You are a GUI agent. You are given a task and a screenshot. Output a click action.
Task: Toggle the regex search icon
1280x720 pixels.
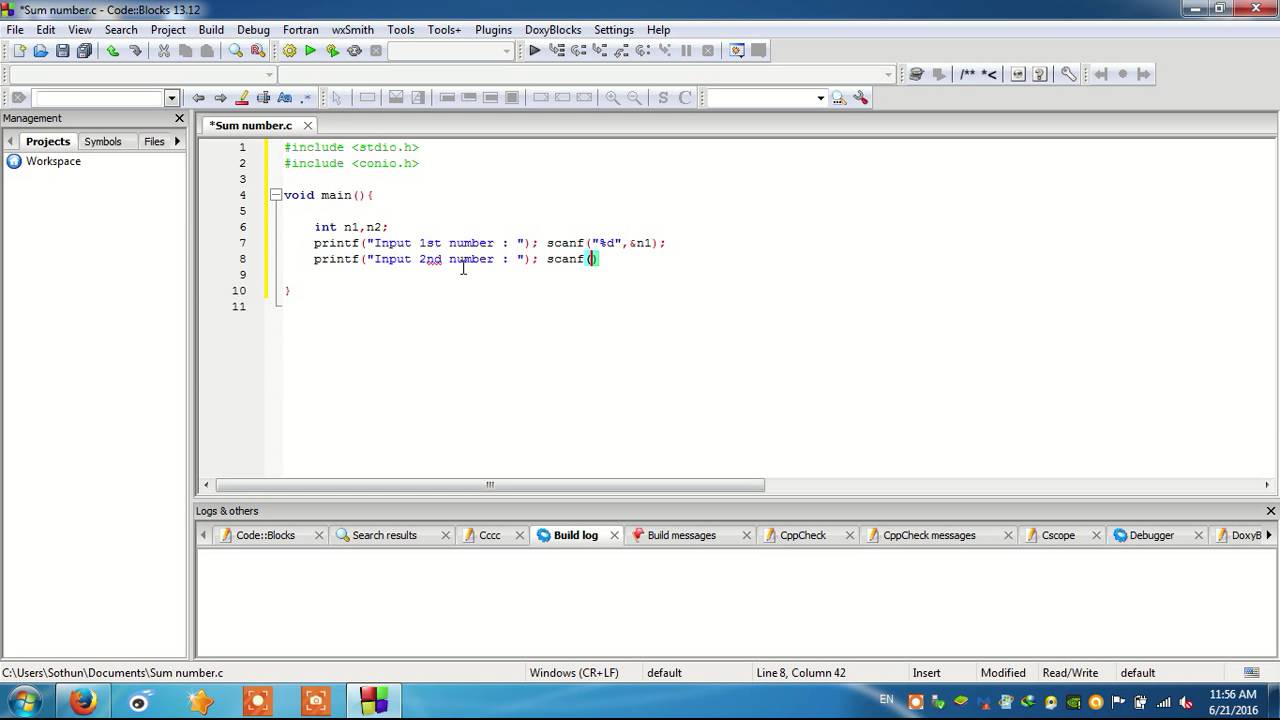coord(306,98)
